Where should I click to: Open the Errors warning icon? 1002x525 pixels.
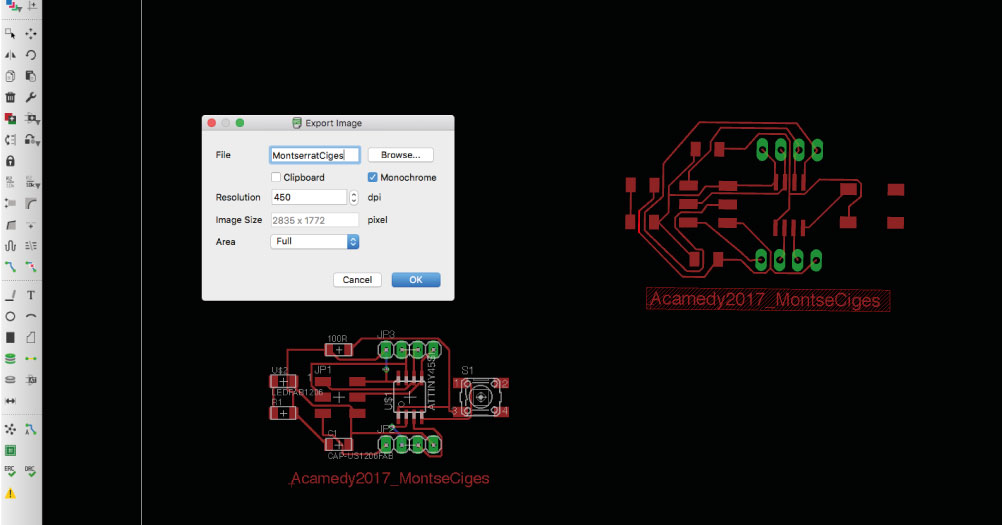pos(10,493)
